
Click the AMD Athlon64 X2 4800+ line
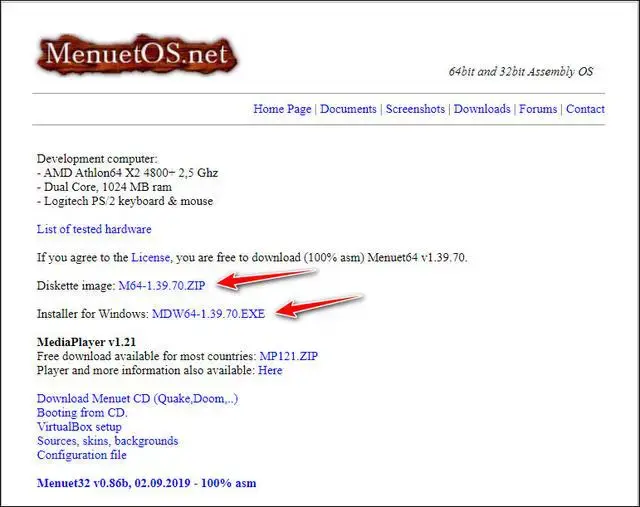[127, 173]
